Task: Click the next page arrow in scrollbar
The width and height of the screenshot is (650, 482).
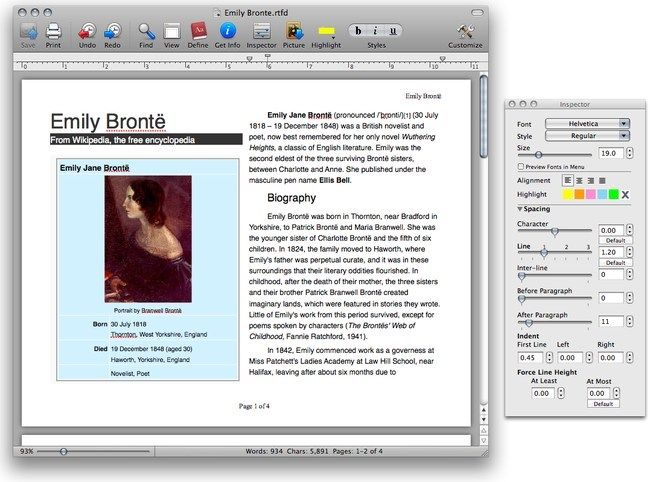Action: tap(483, 441)
